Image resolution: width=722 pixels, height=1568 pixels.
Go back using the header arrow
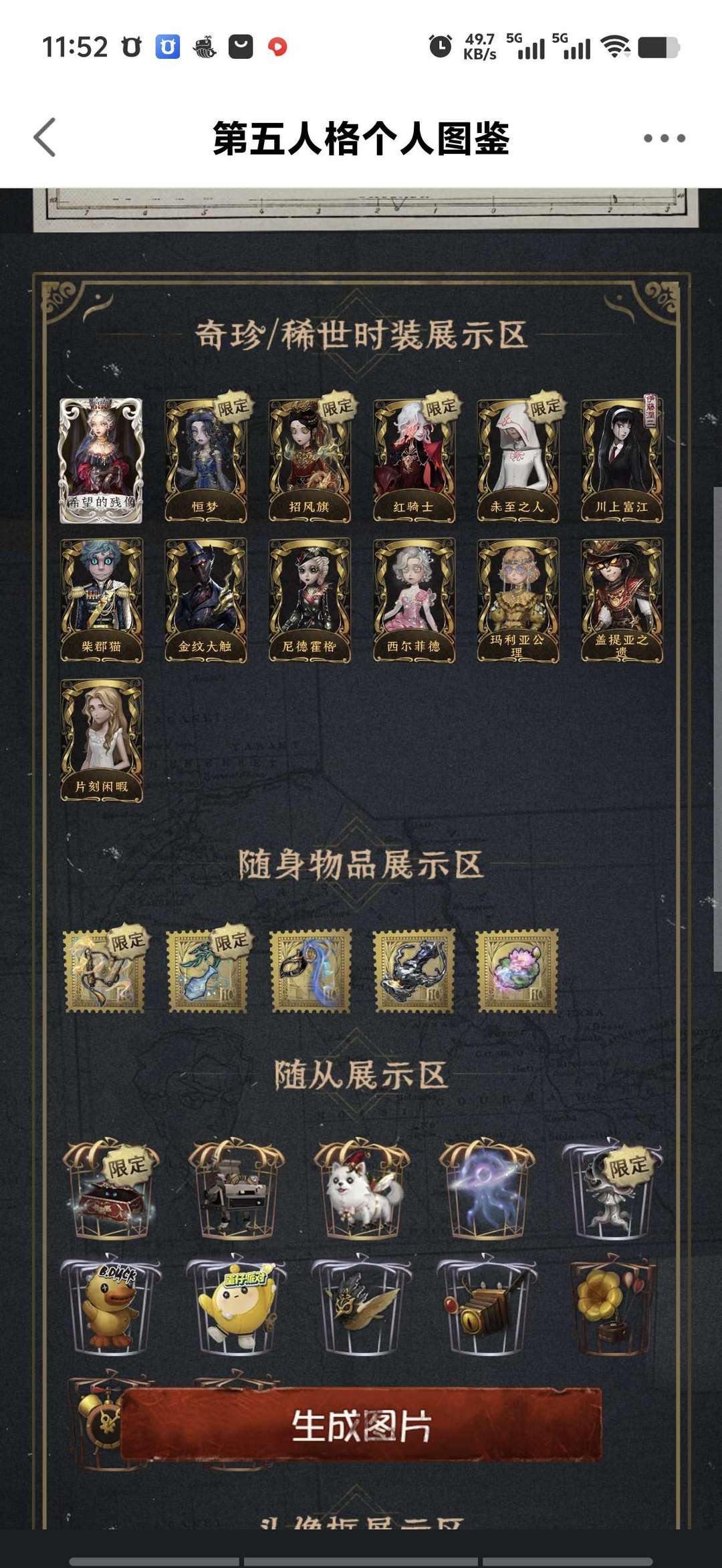[45, 138]
